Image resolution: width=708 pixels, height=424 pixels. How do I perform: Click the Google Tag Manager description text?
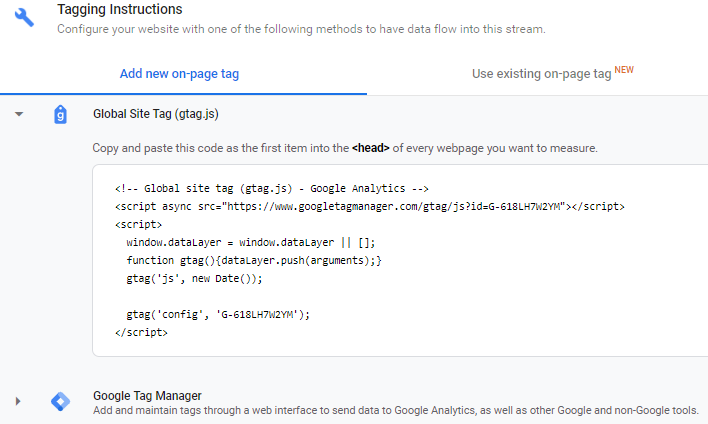point(396,410)
